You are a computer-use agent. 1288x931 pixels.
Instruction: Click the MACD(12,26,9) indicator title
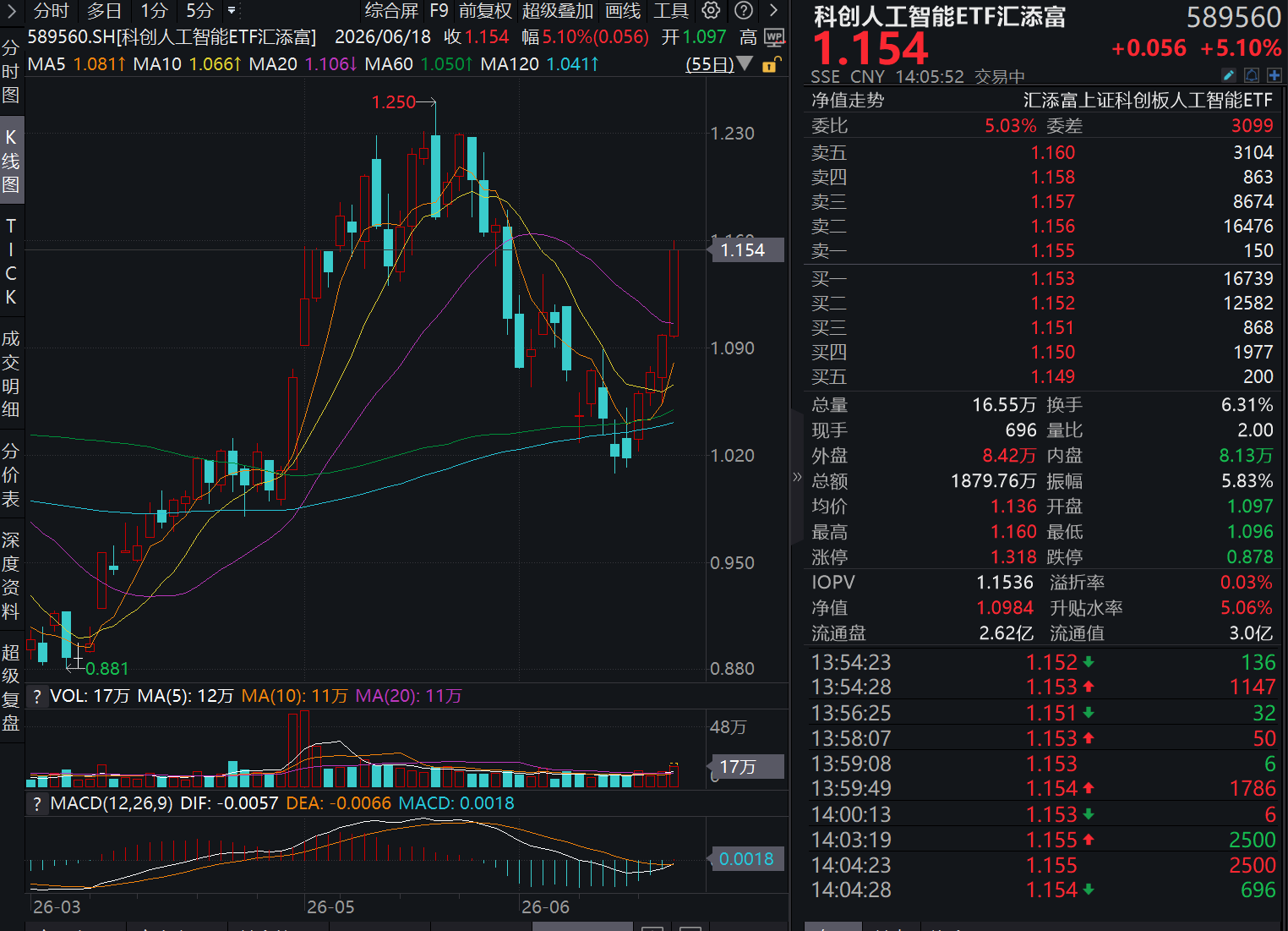coord(112,803)
